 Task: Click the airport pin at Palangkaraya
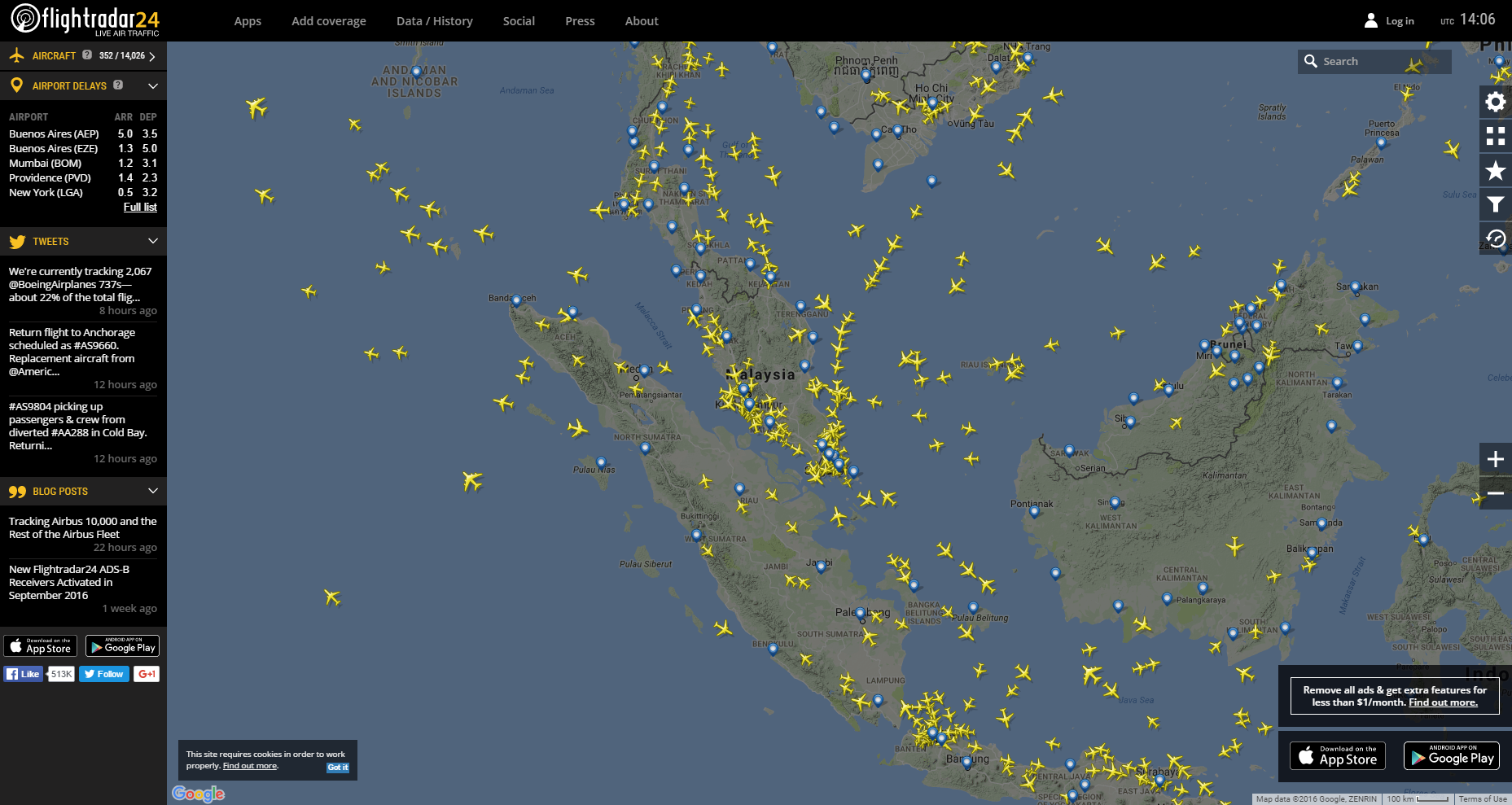1167,599
